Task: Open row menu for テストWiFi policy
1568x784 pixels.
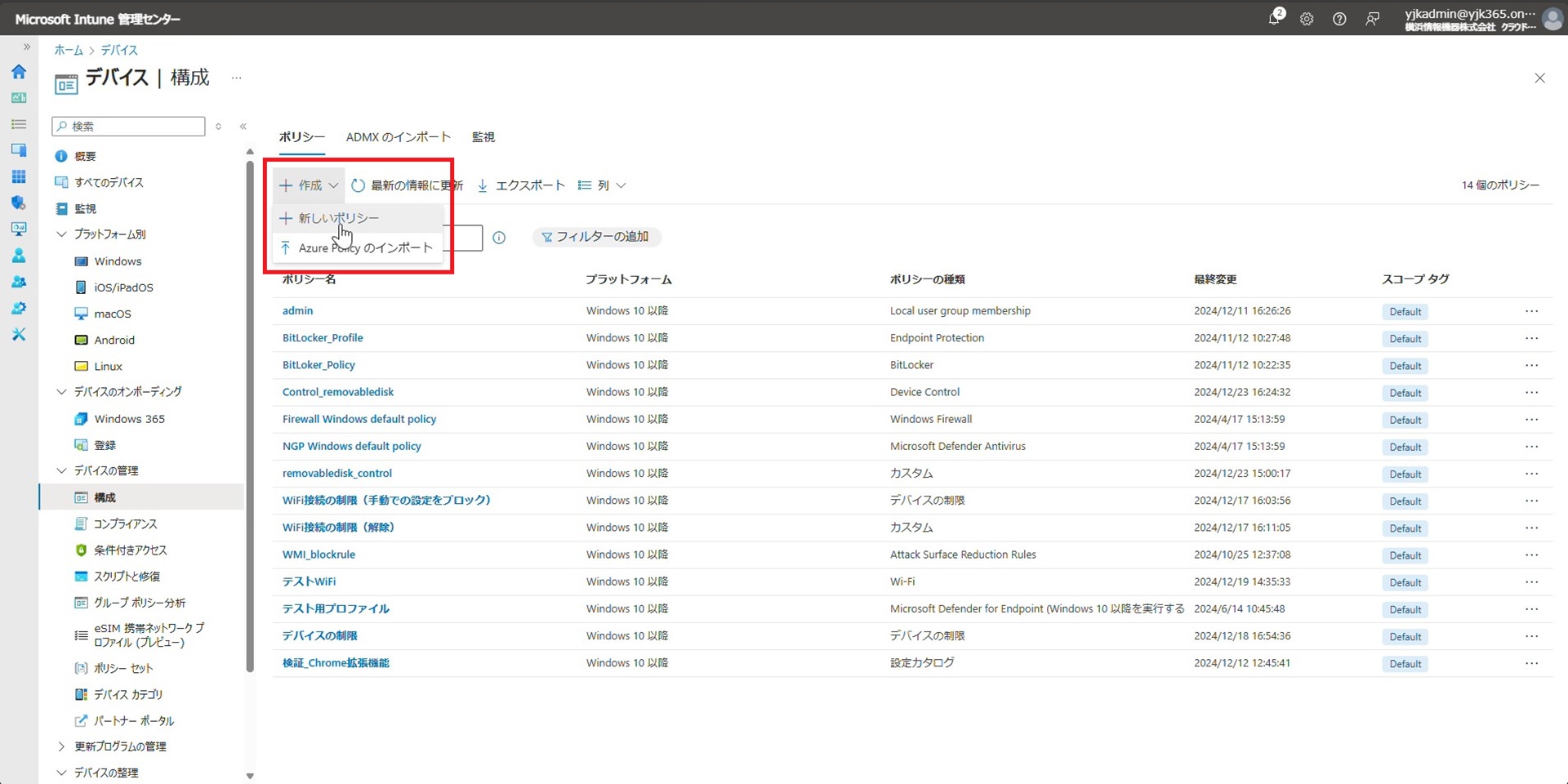Action: click(x=1531, y=581)
